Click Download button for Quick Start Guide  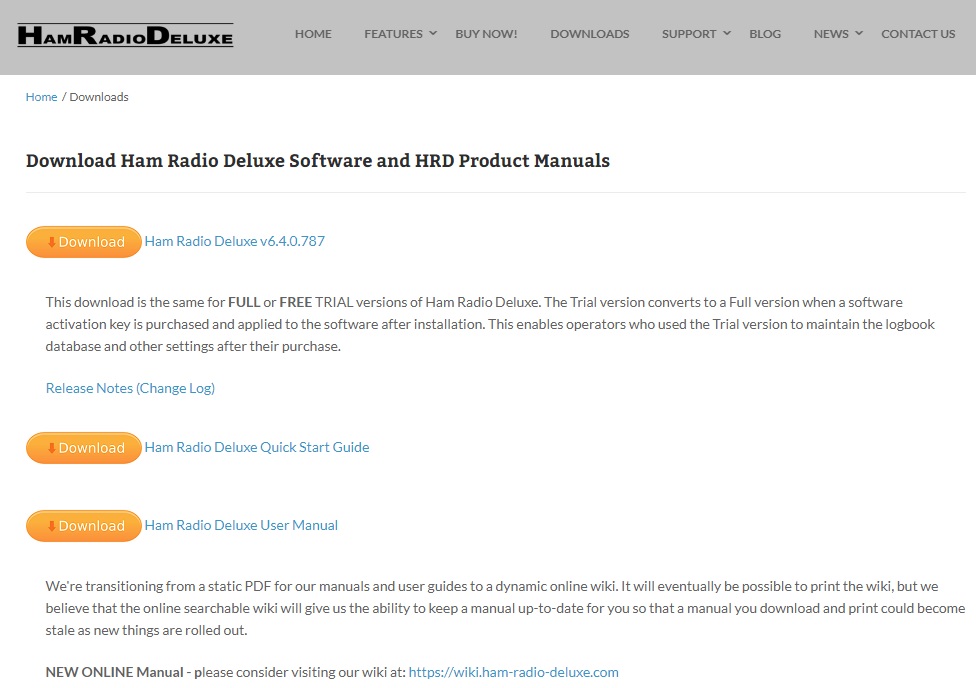[x=84, y=448]
